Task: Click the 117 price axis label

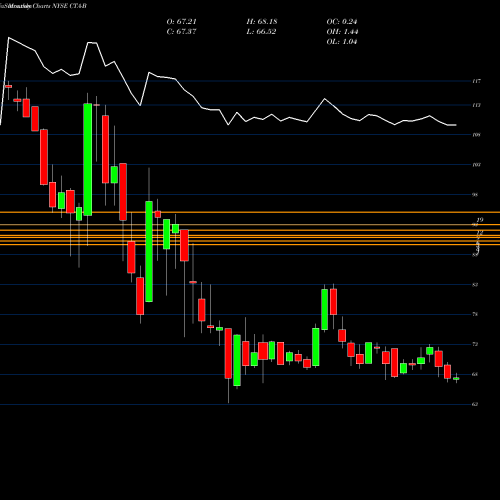Action: click(476, 81)
